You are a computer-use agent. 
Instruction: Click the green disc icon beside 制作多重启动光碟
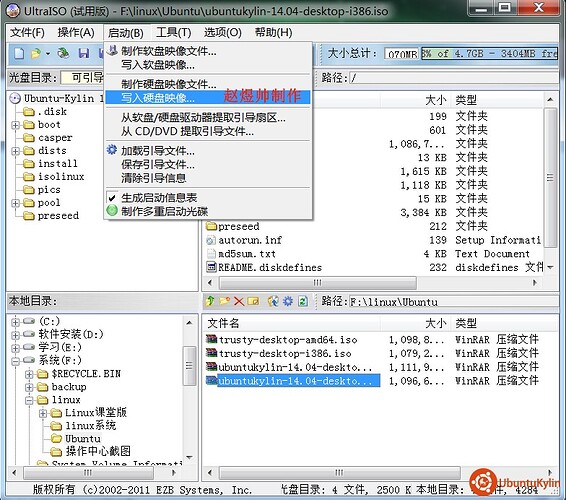tap(112, 210)
